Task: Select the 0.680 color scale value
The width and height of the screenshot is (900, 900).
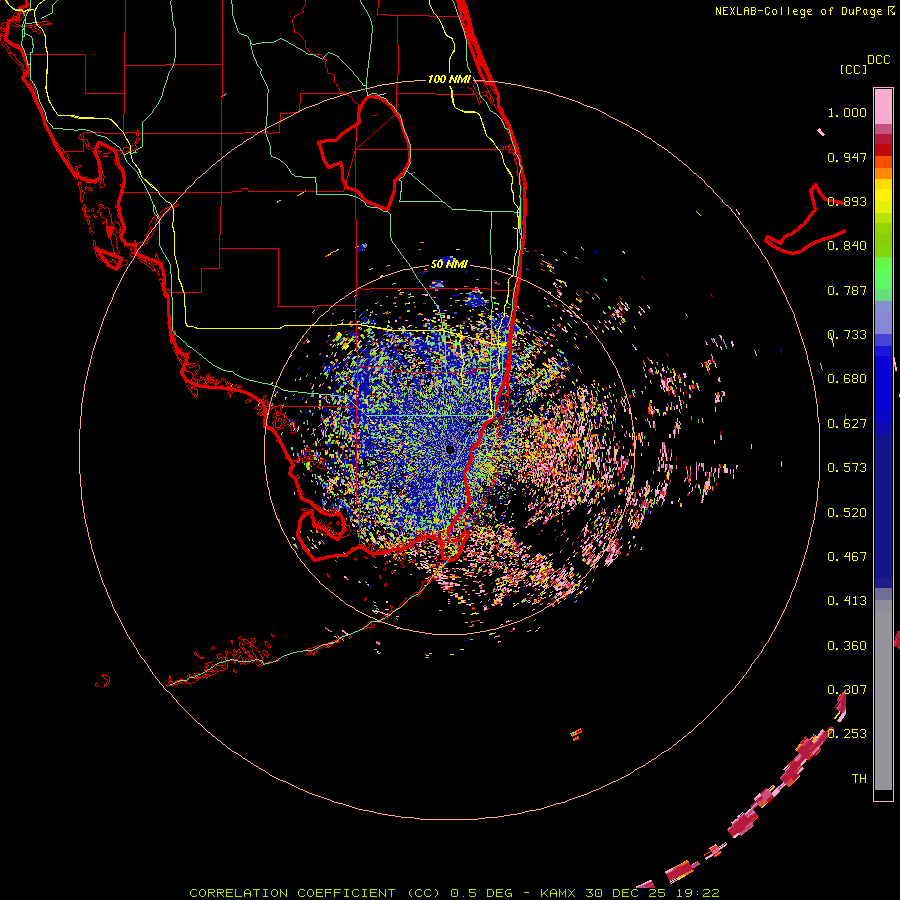Action: 847,379
